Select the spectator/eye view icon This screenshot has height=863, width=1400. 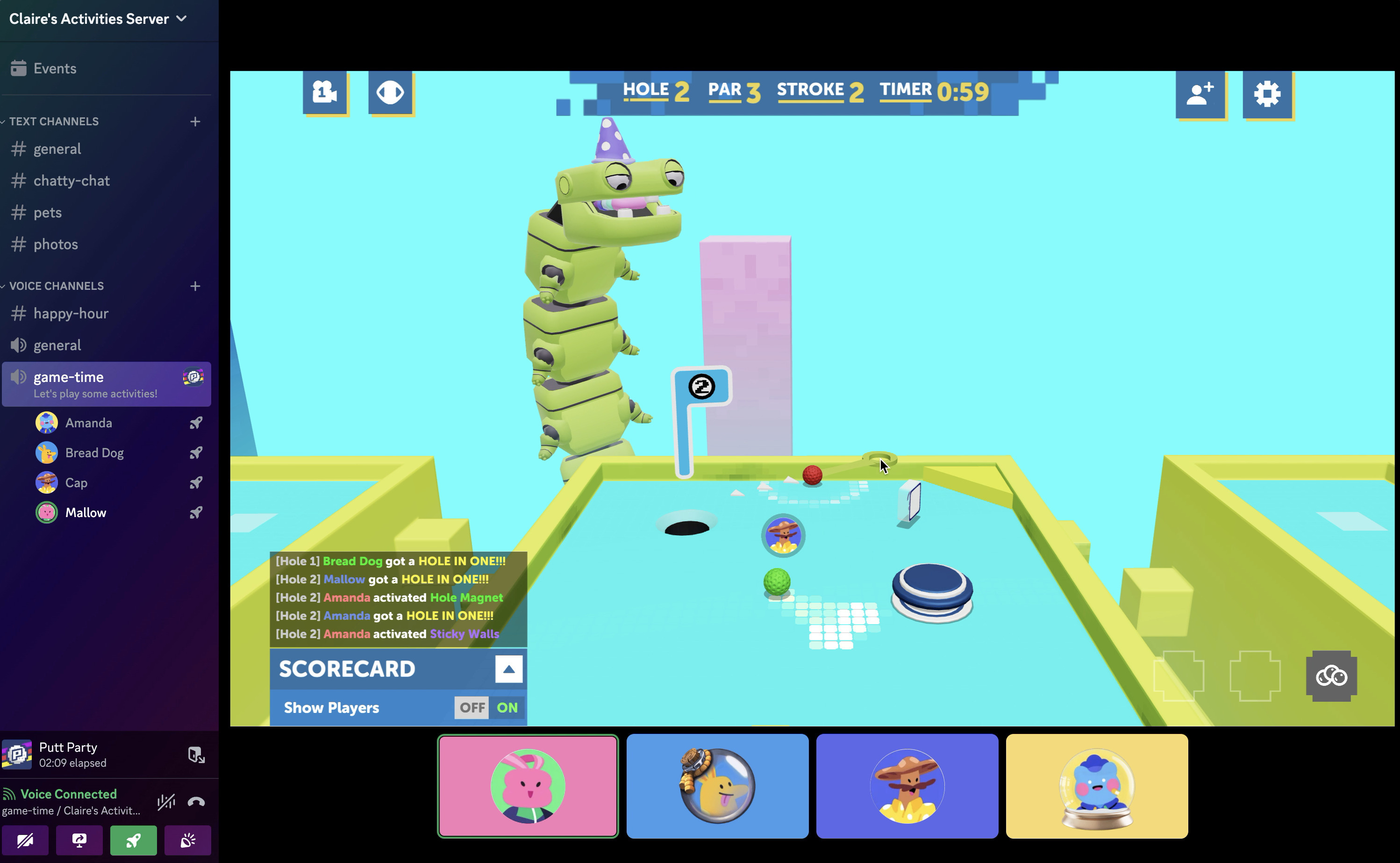[x=390, y=91]
